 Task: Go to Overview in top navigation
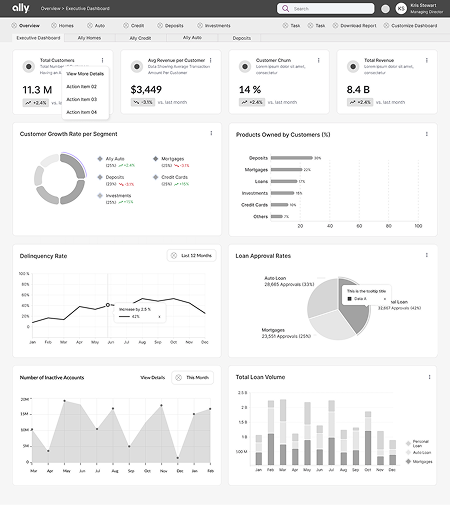tap(26, 26)
